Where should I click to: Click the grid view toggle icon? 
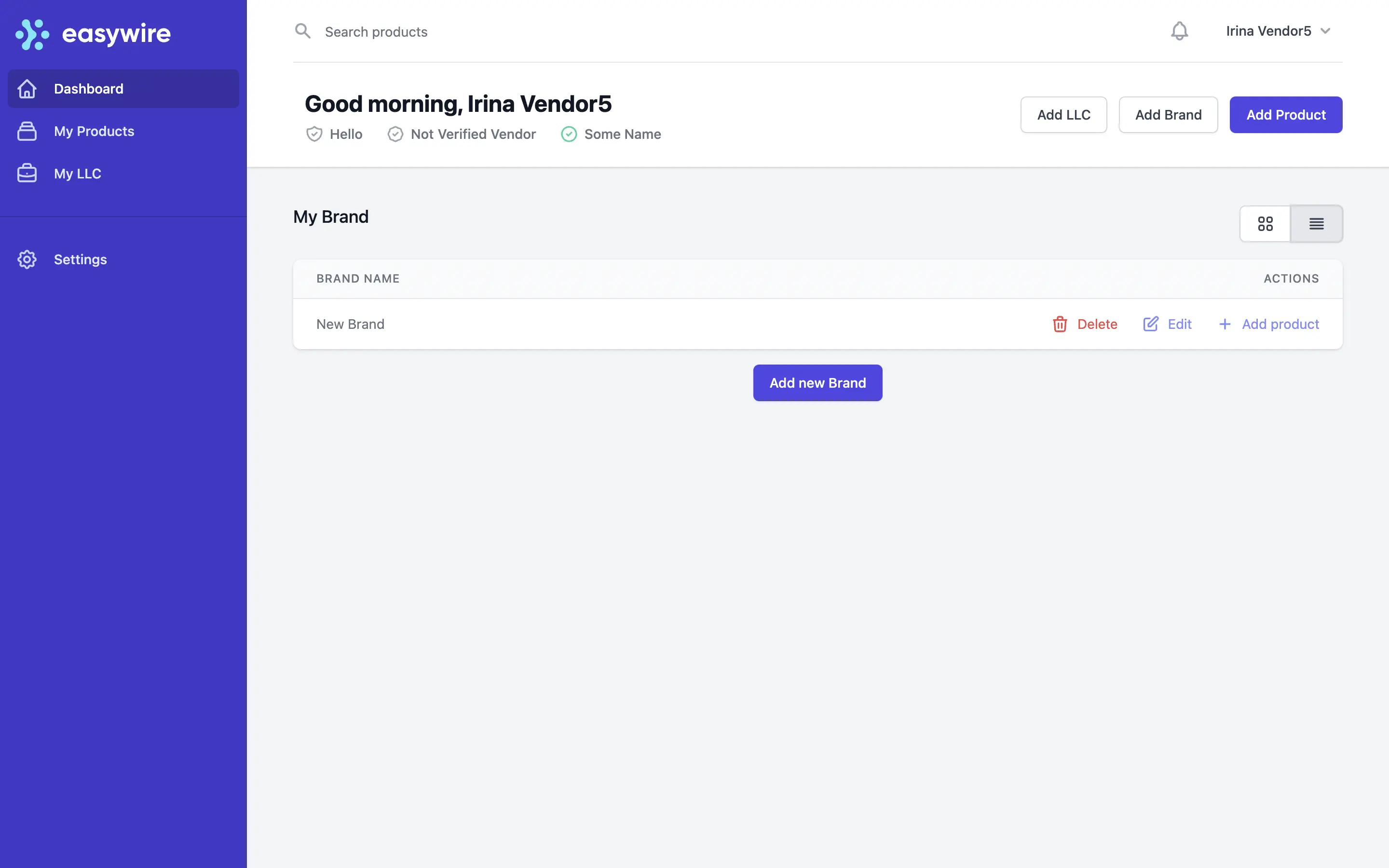[x=1265, y=223]
